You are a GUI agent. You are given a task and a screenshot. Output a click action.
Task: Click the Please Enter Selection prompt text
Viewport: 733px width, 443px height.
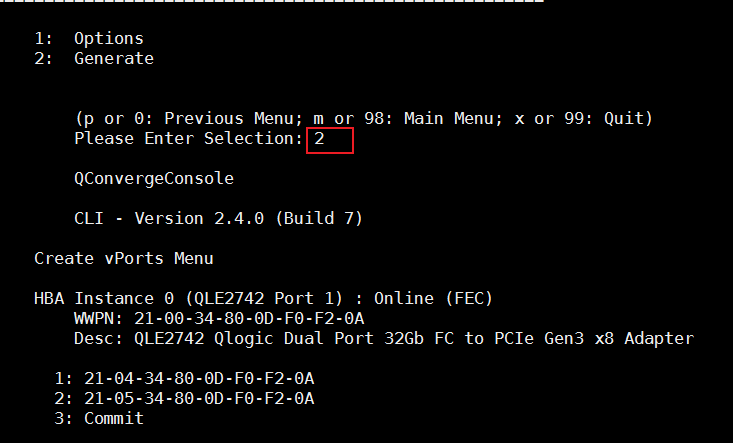point(189,139)
